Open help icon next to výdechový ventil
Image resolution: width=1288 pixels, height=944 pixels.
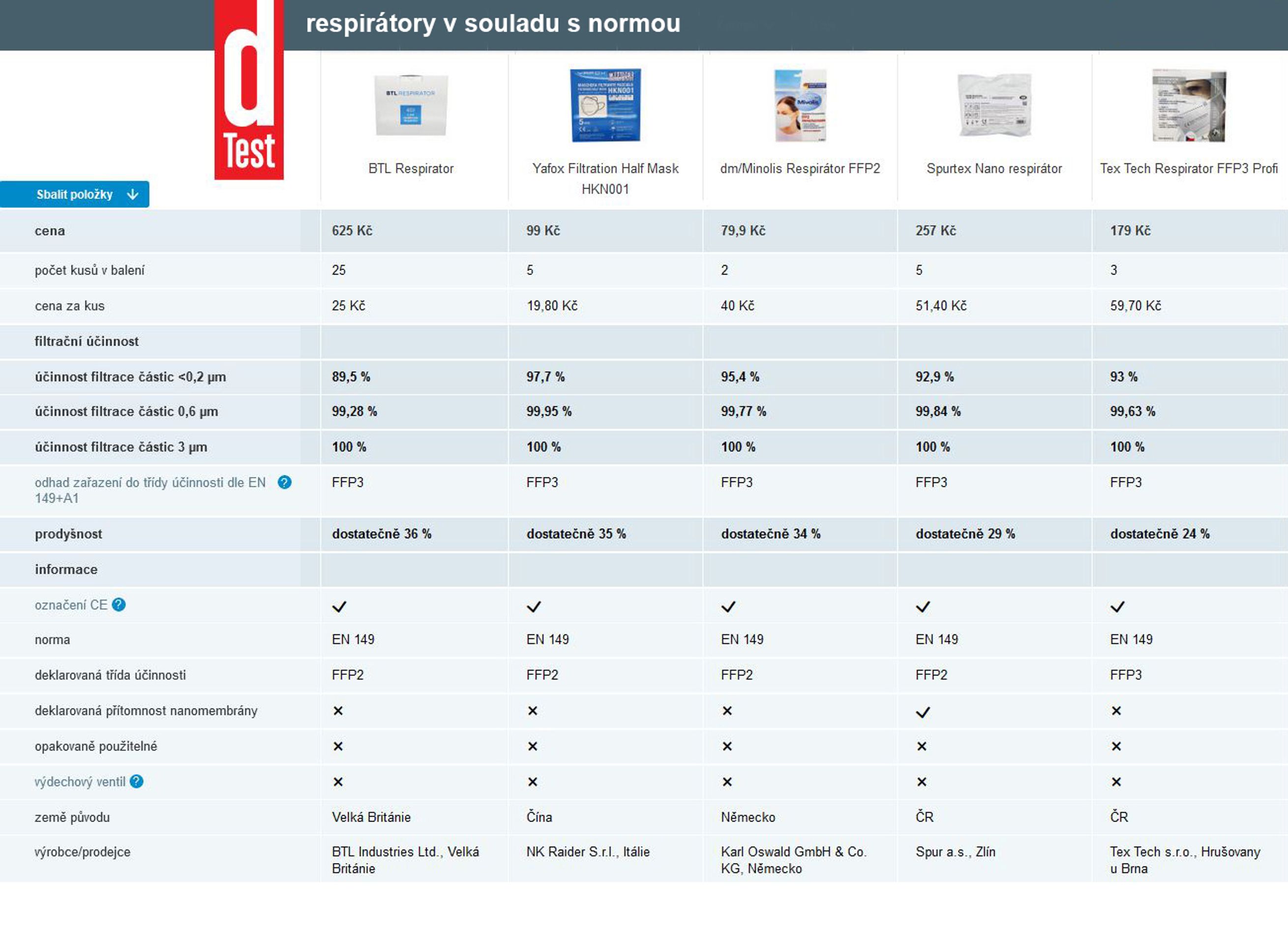point(137,781)
